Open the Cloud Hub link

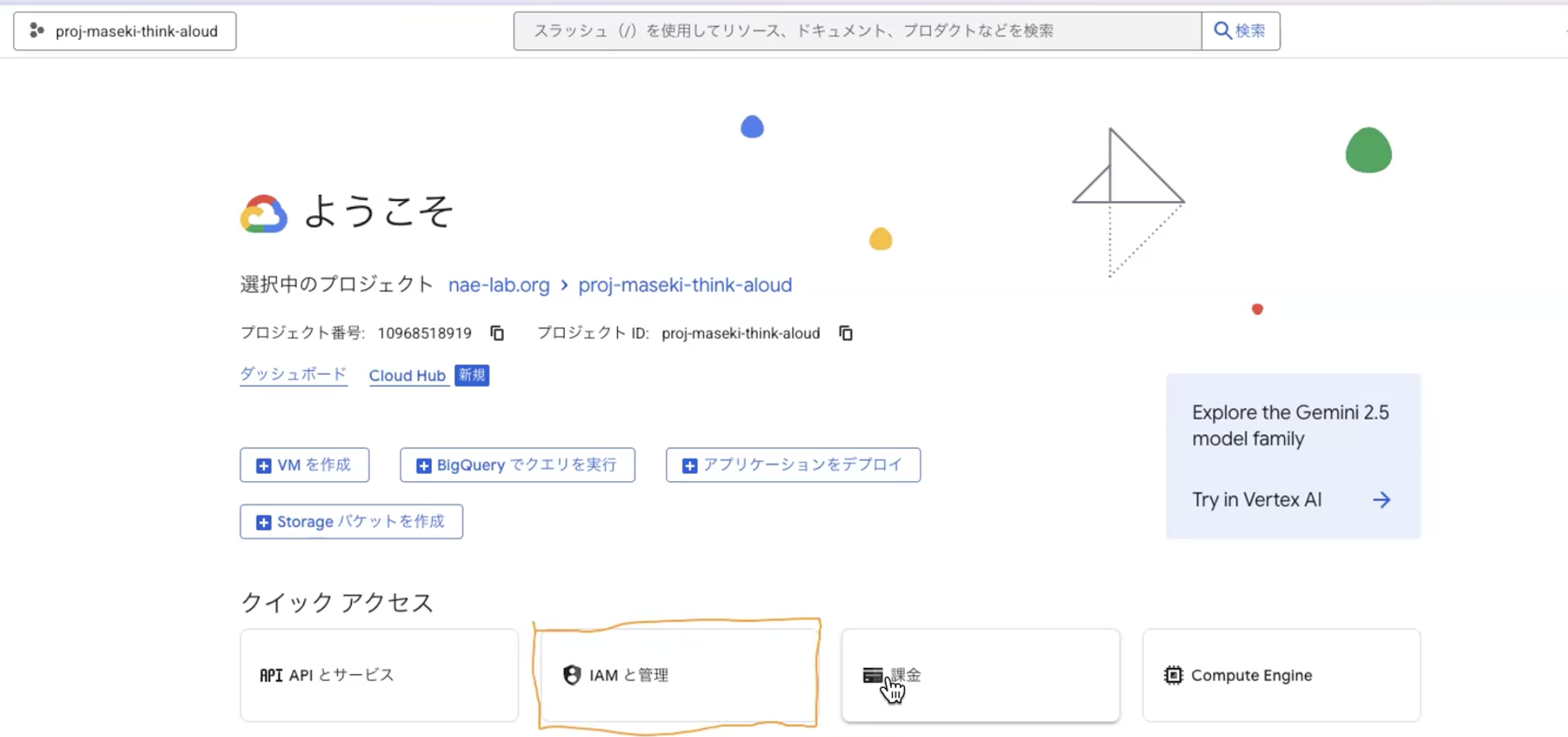407,375
